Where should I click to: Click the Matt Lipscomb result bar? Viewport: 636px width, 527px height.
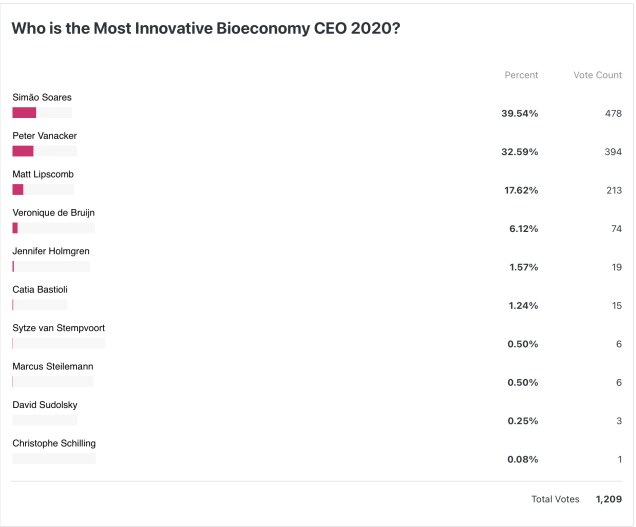(x=43, y=190)
